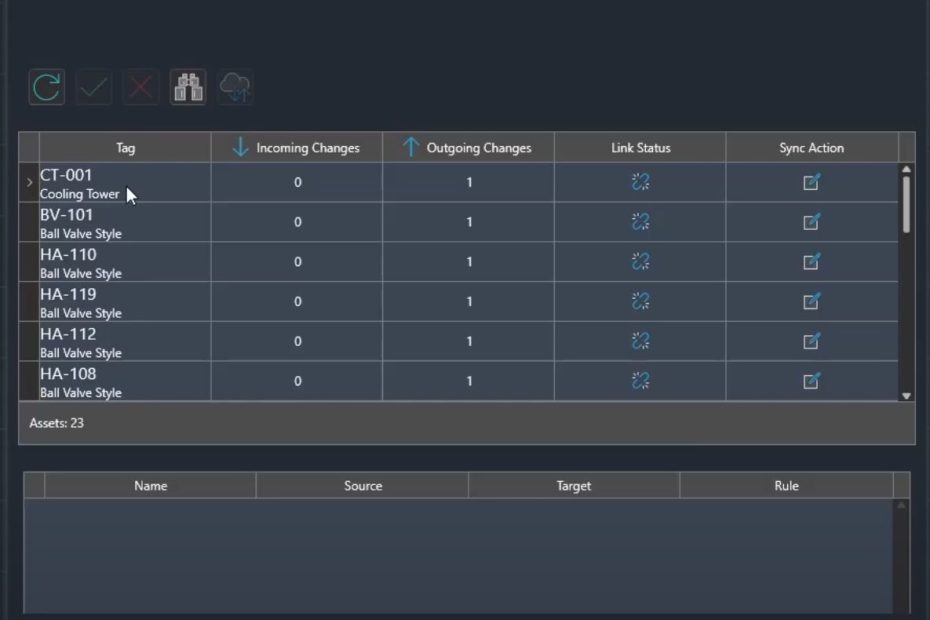Image resolution: width=930 pixels, height=620 pixels.
Task: Click the cloud sync toolbar icon
Action: pos(235,88)
